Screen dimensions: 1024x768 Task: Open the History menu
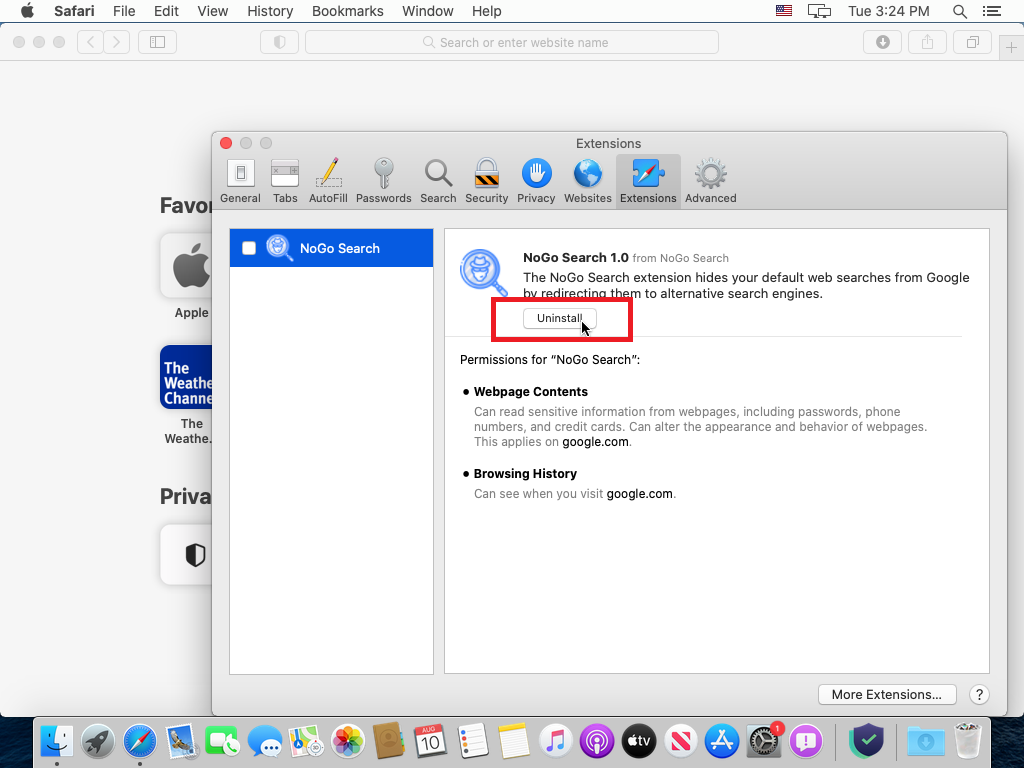[270, 11]
